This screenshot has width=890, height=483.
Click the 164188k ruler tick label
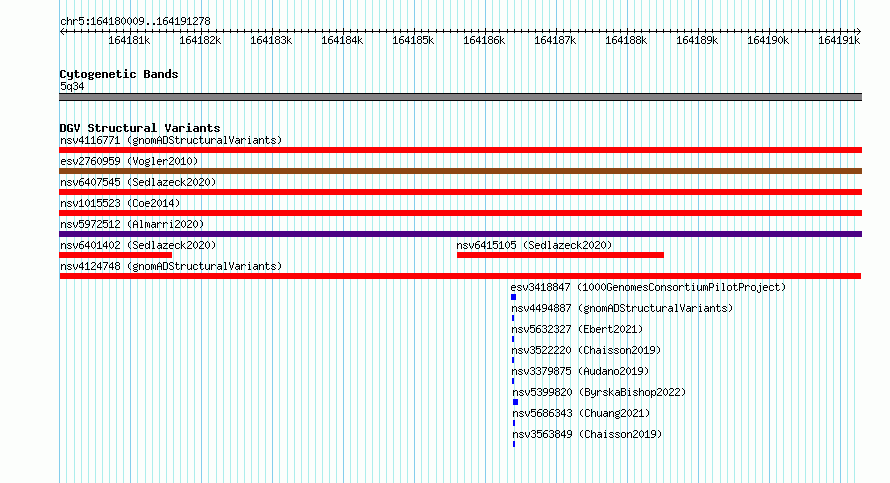pyautogui.click(x=626, y=40)
